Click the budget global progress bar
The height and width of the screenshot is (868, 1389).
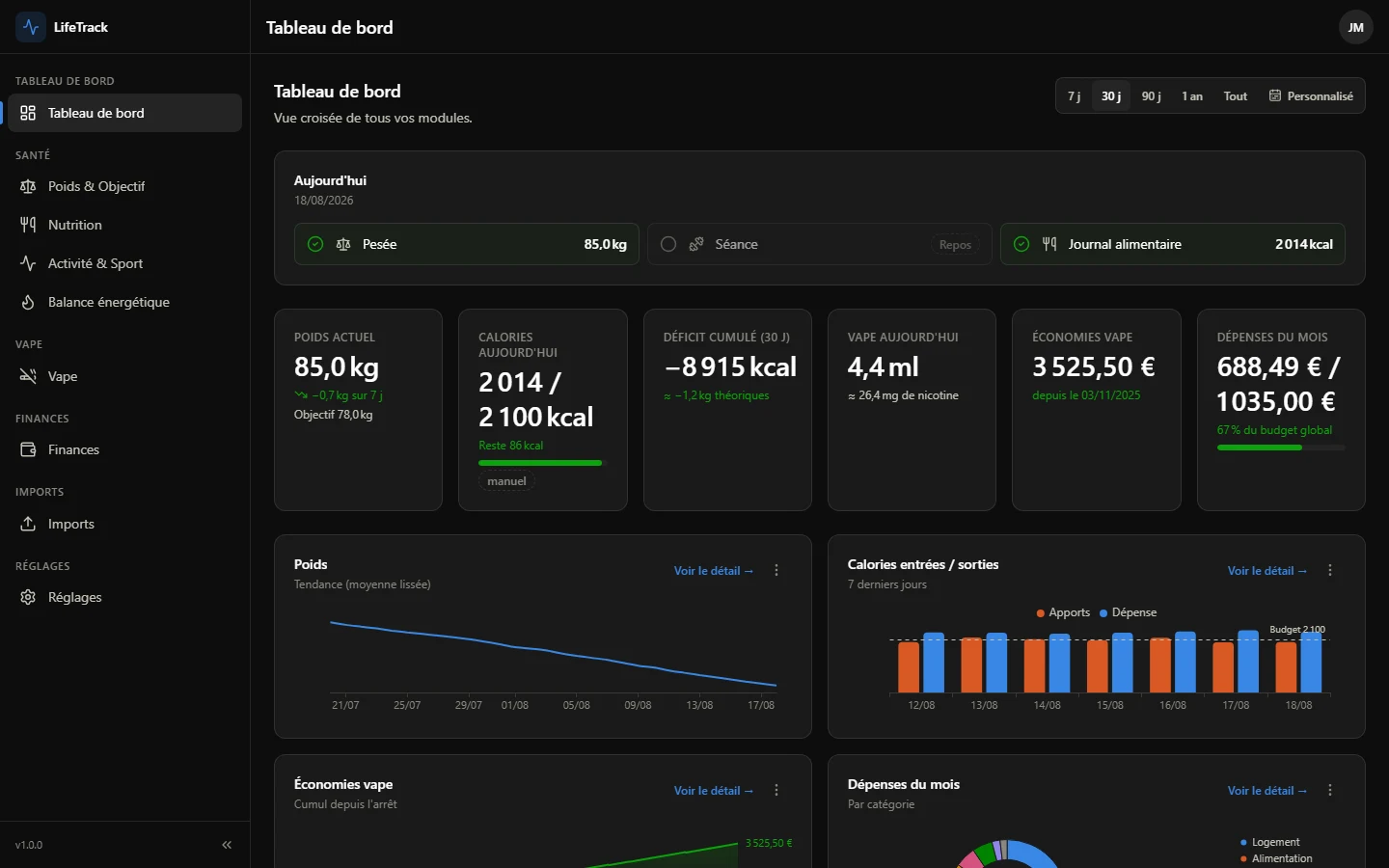[x=1281, y=448]
